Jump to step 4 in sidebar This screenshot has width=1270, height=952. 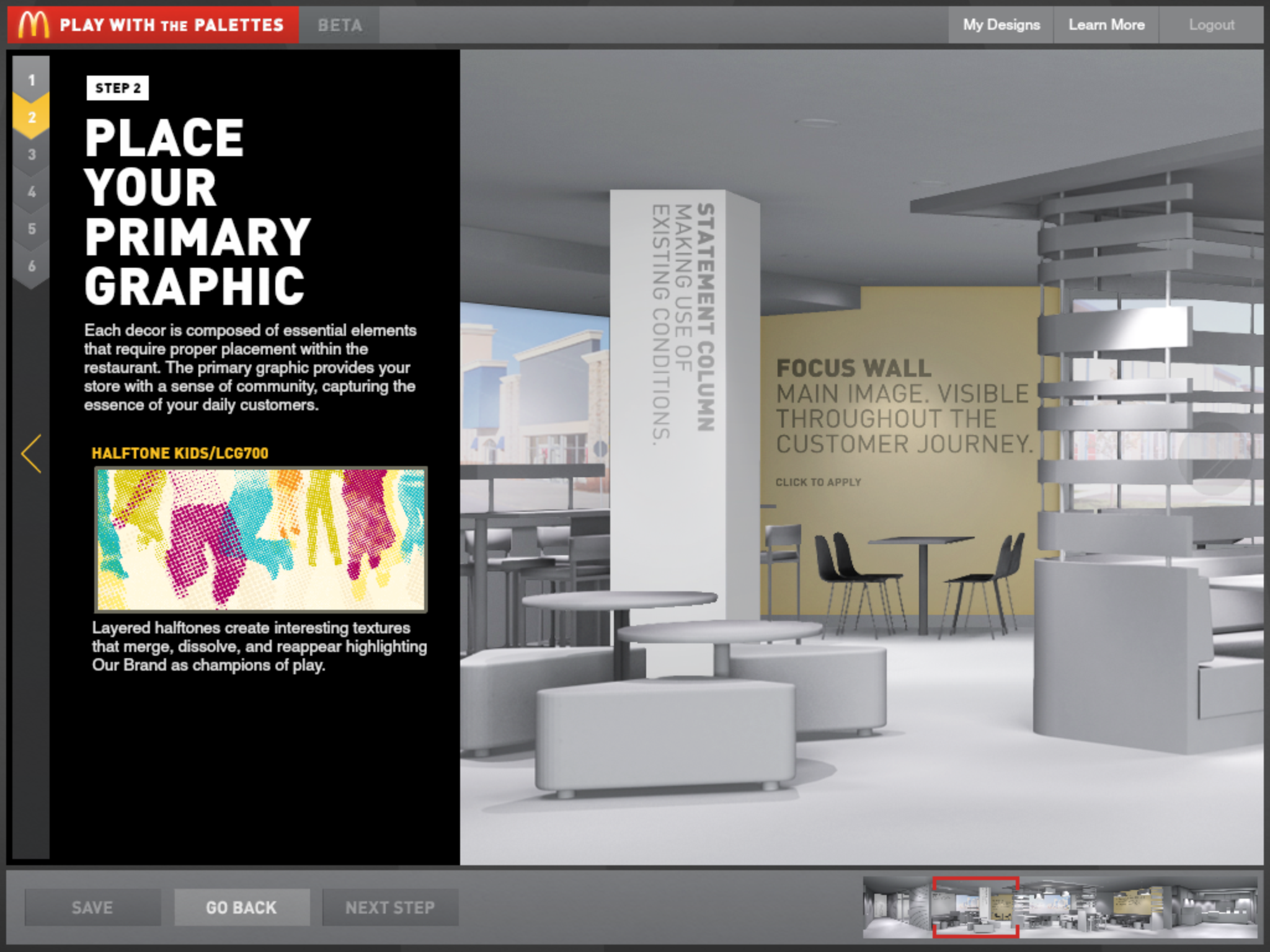pos(32,192)
